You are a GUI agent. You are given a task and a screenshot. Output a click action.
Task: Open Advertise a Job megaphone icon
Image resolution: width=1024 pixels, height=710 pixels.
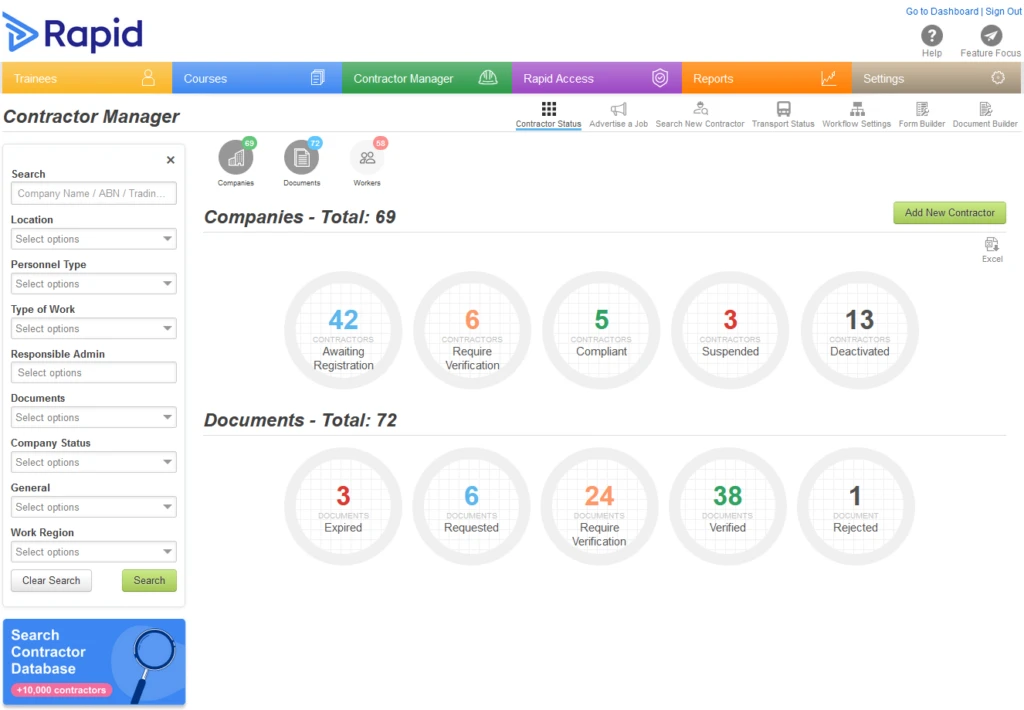(618, 109)
